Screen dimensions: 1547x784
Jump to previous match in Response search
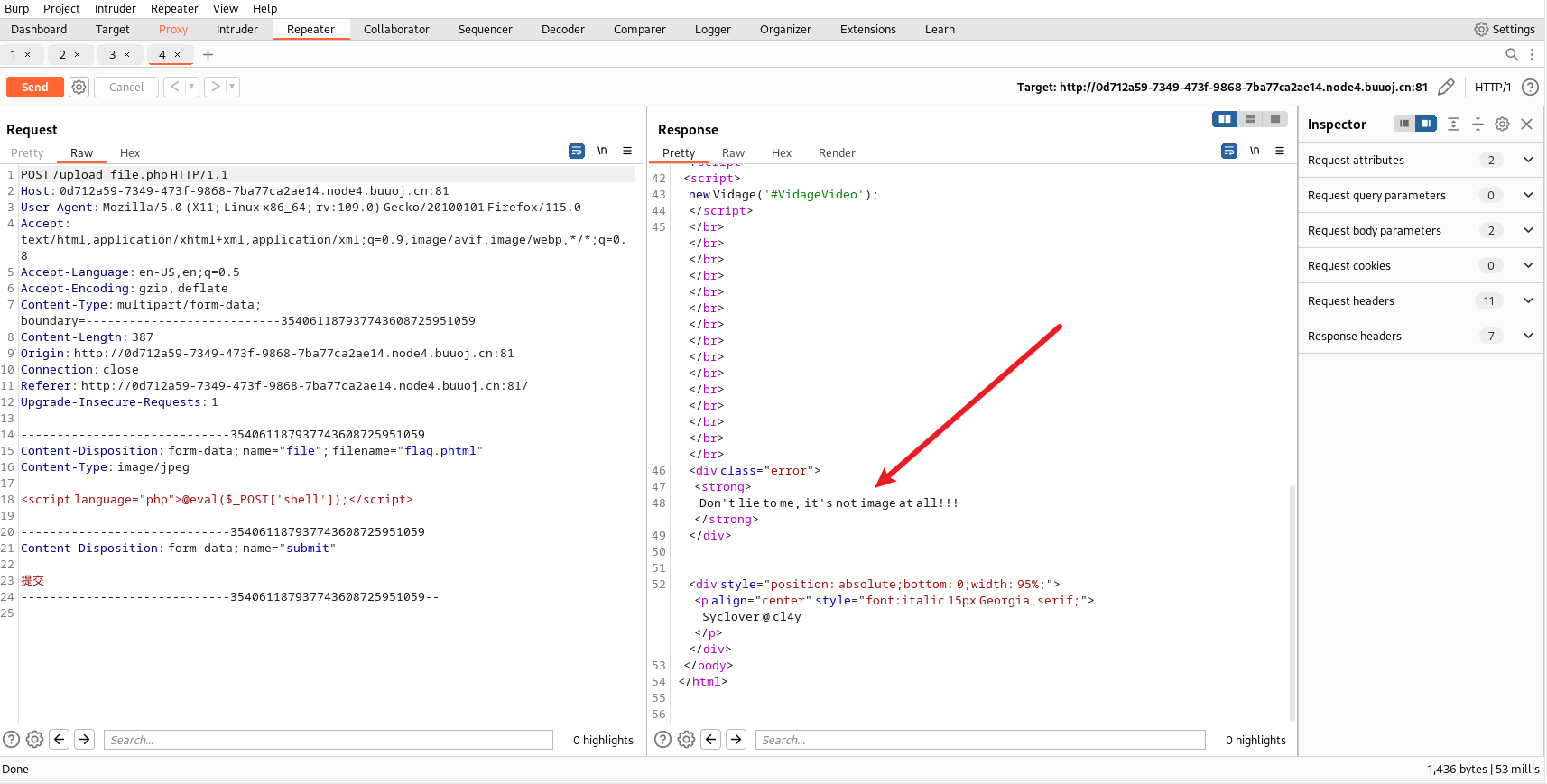711,740
